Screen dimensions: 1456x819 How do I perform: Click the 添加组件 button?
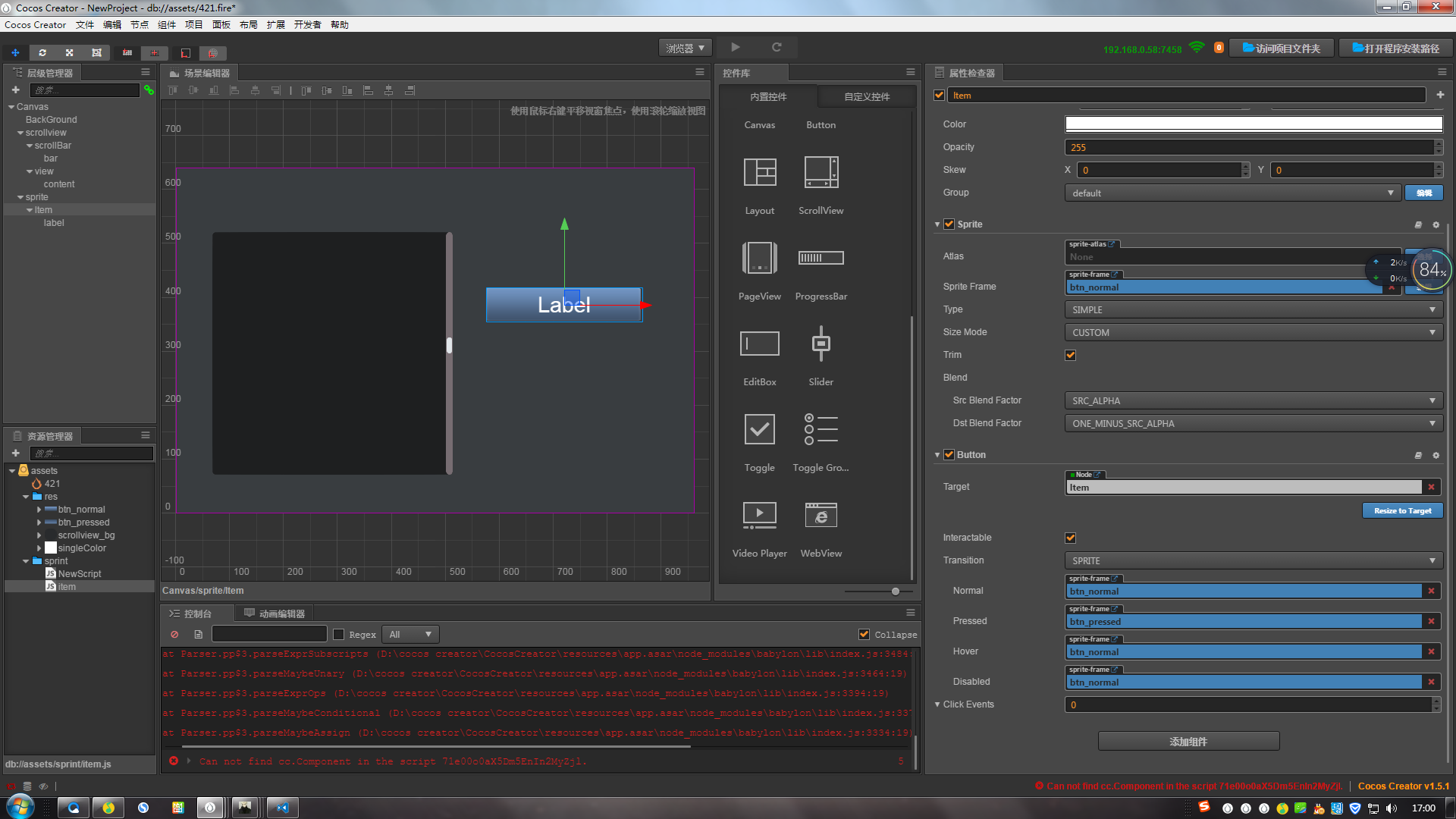click(x=1188, y=742)
